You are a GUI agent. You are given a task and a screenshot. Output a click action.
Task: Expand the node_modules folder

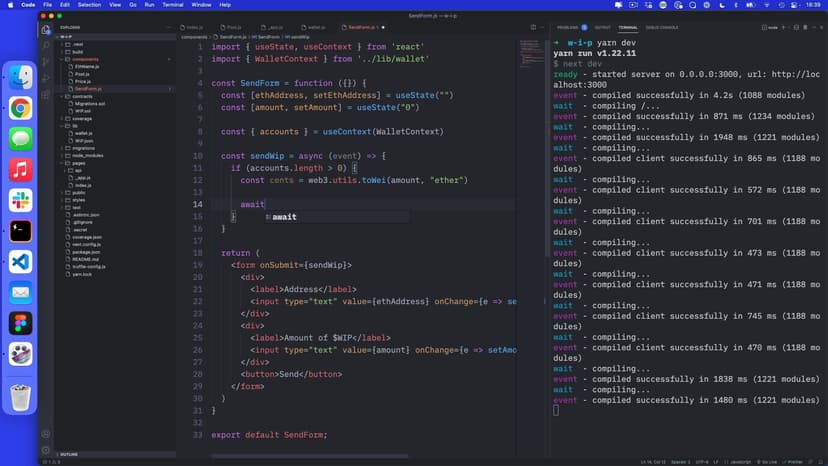(87, 155)
